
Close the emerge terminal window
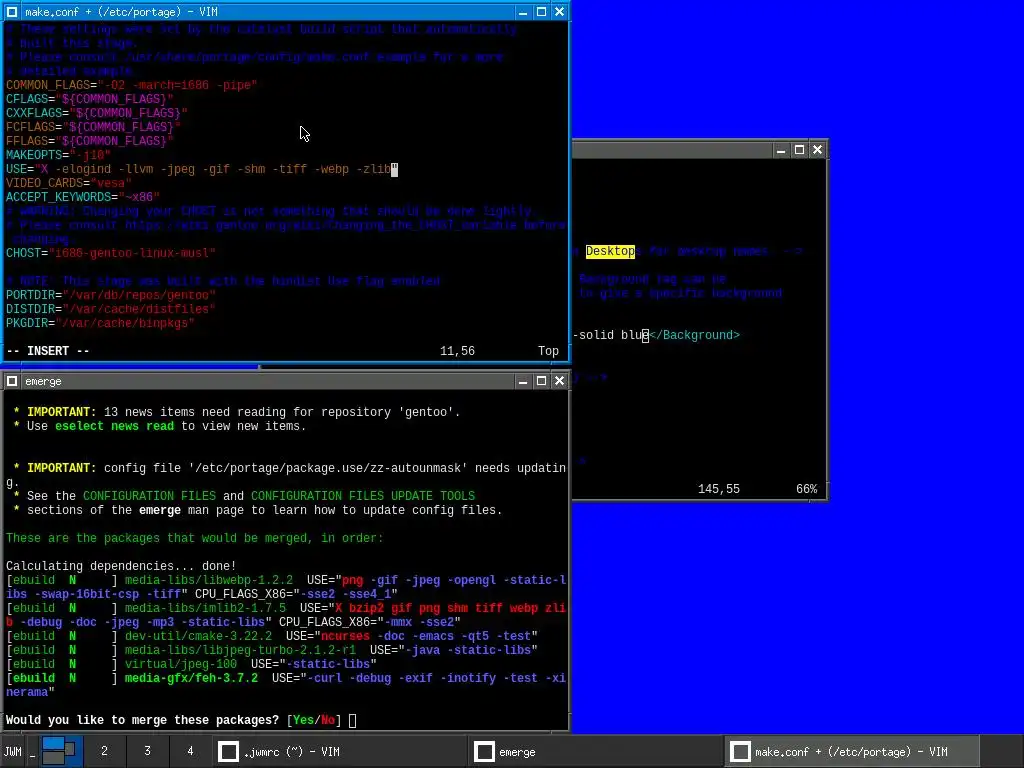[x=560, y=381]
